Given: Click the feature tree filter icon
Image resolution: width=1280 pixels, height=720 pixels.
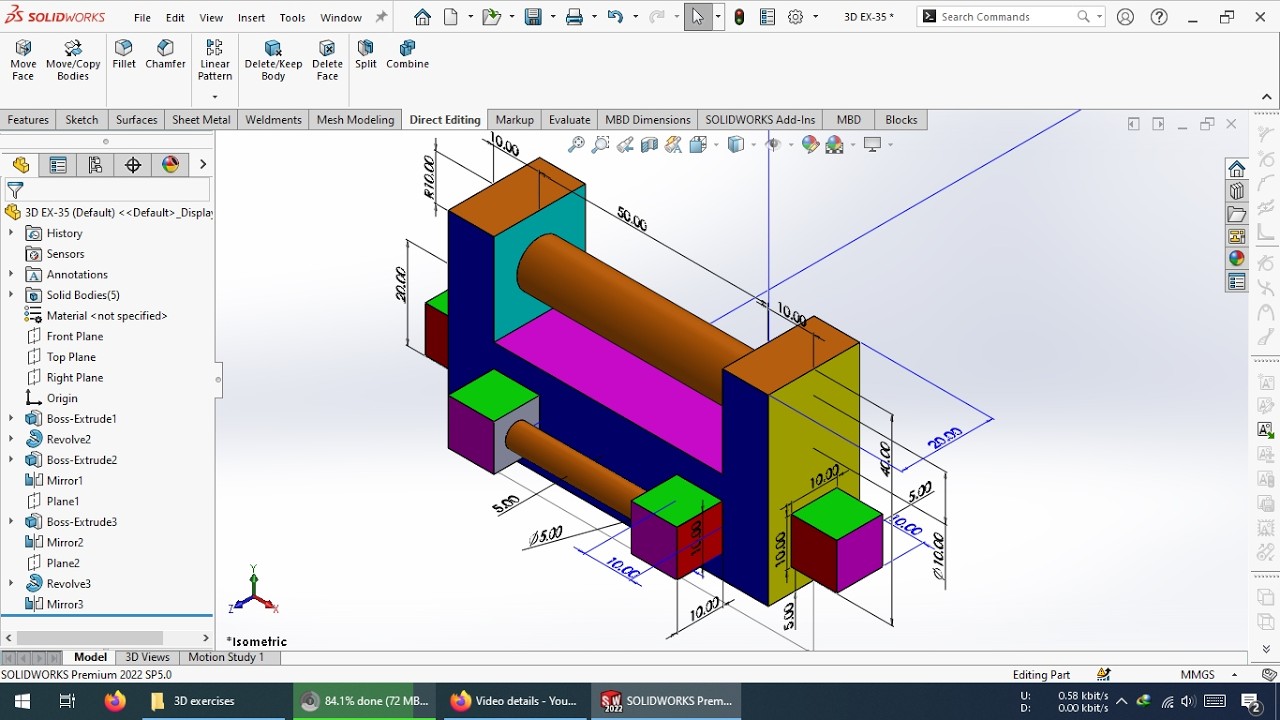Looking at the screenshot, I should click(x=15, y=189).
